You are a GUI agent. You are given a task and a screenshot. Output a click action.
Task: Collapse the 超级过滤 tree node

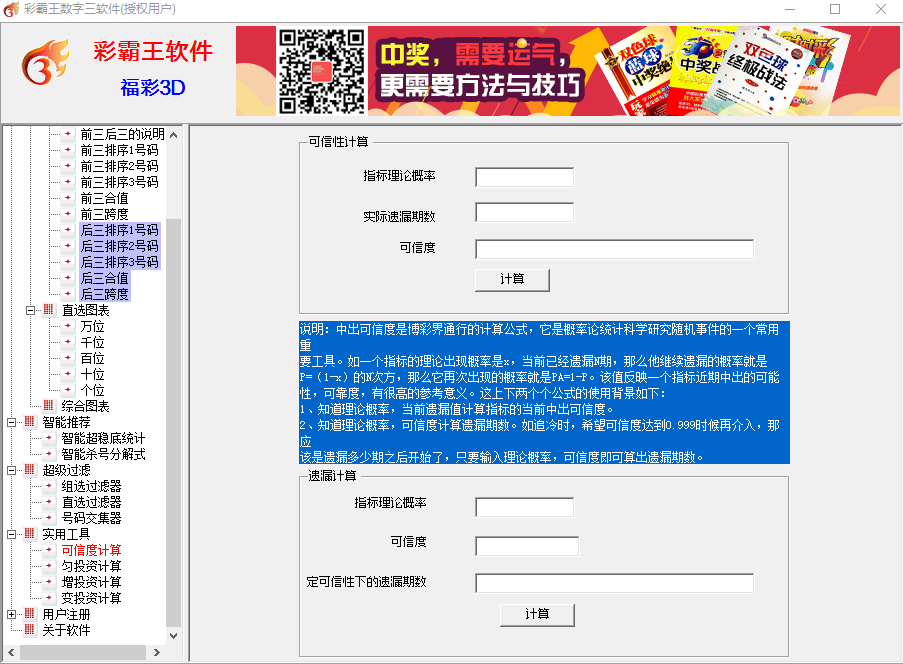[x=11, y=470]
